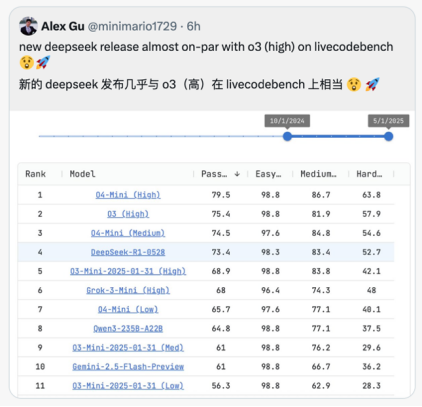Open the O3 (High) model link
Screen dimensions: 422x407
click(x=128, y=214)
